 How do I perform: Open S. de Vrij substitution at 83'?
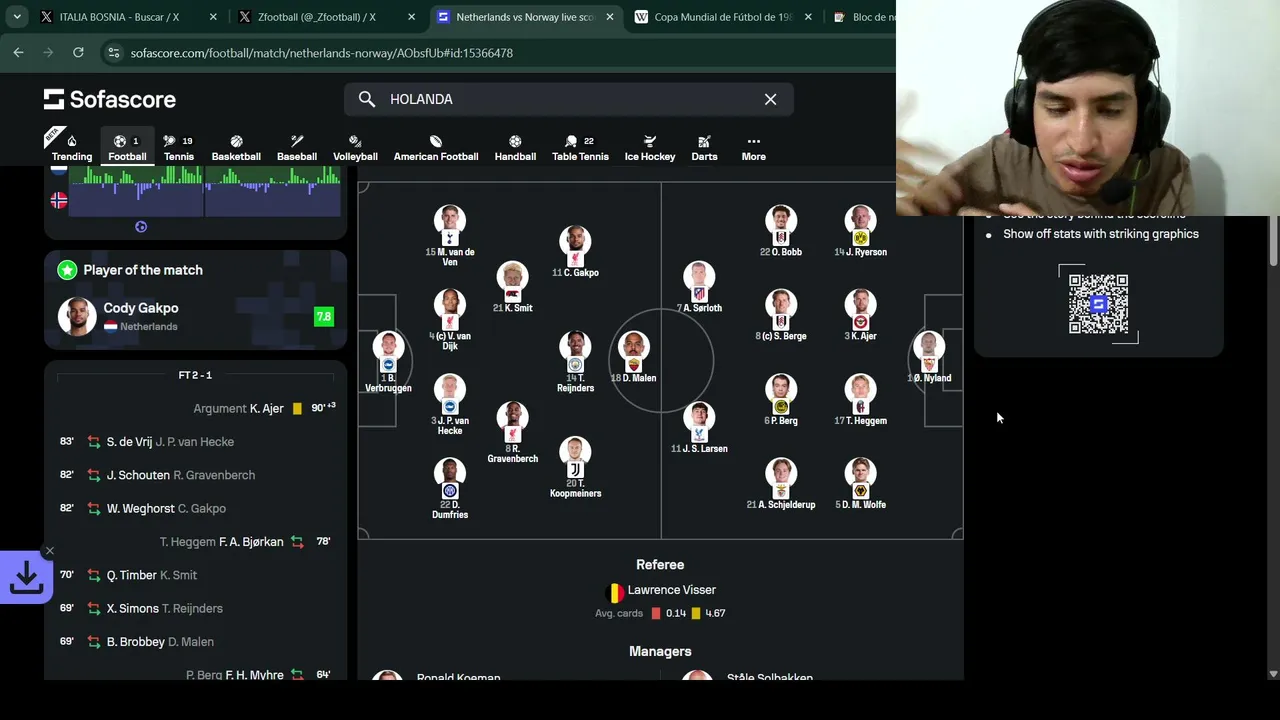(x=195, y=442)
